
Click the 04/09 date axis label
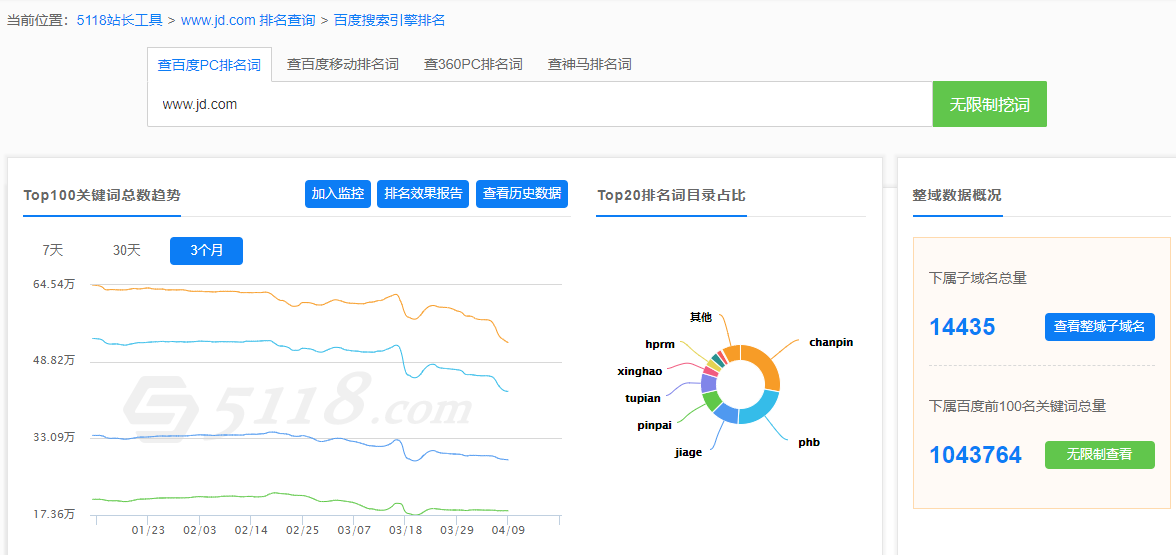tap(508, 530)
